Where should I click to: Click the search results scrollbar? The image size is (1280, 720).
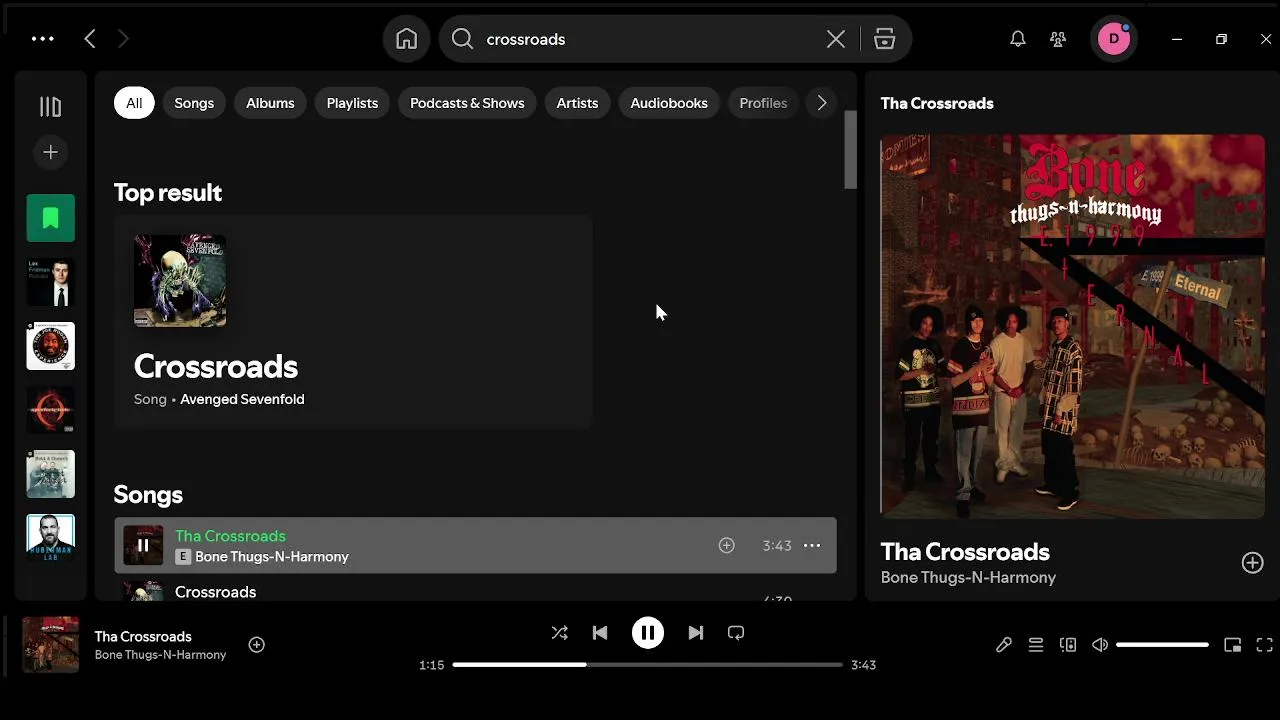tap(851, 150)
